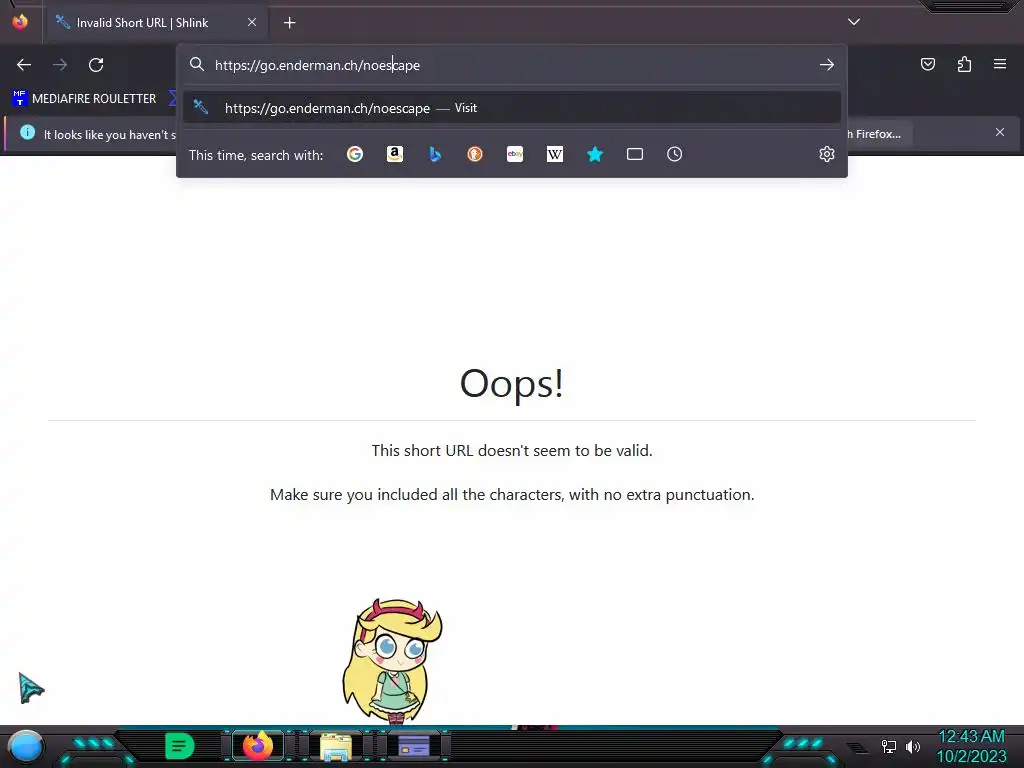Screen dimensions: 1024x768
Task: Click the go arrow in the address bar
Action: [827, 65]
